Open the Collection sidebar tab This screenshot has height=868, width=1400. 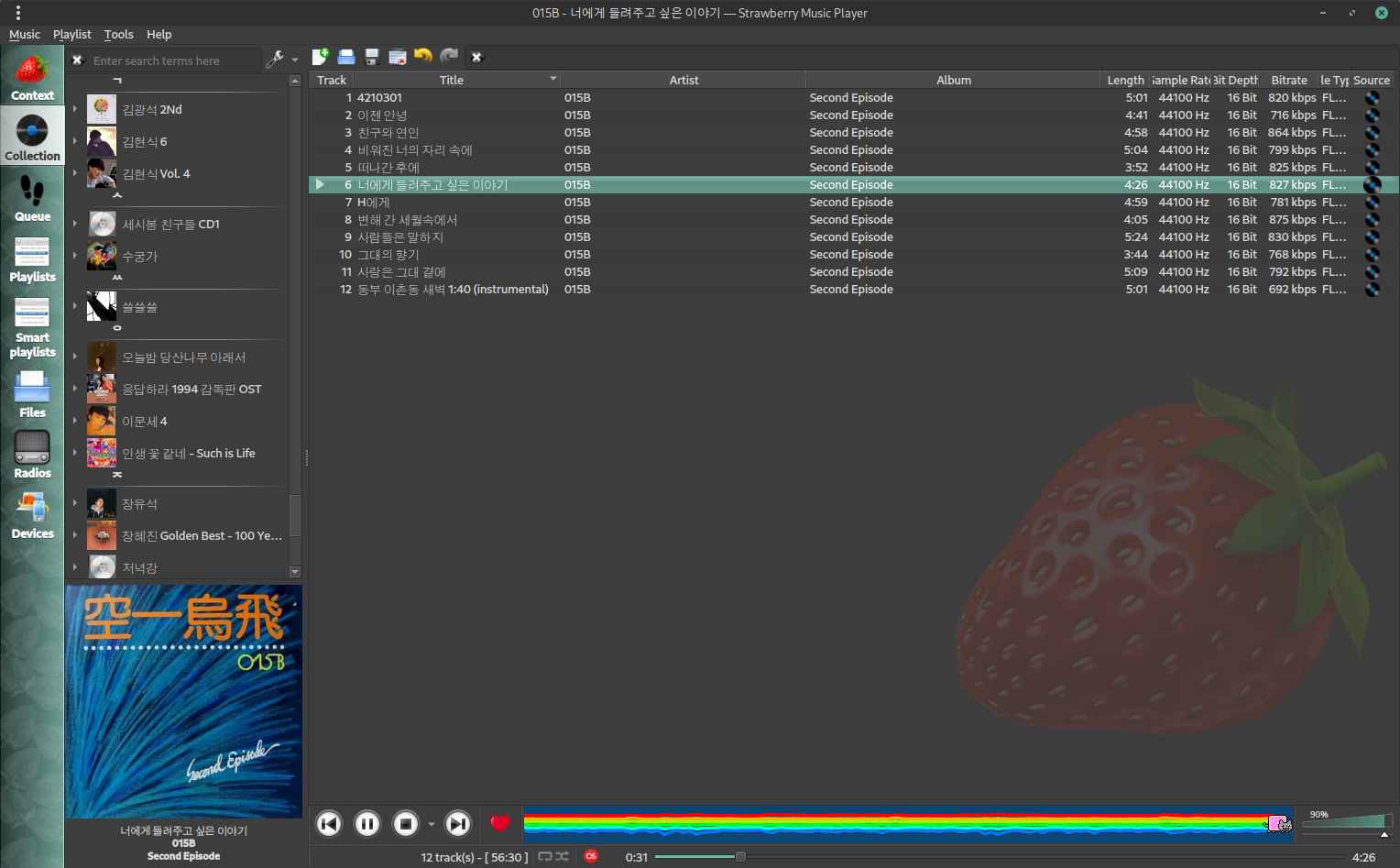point(32,137)
